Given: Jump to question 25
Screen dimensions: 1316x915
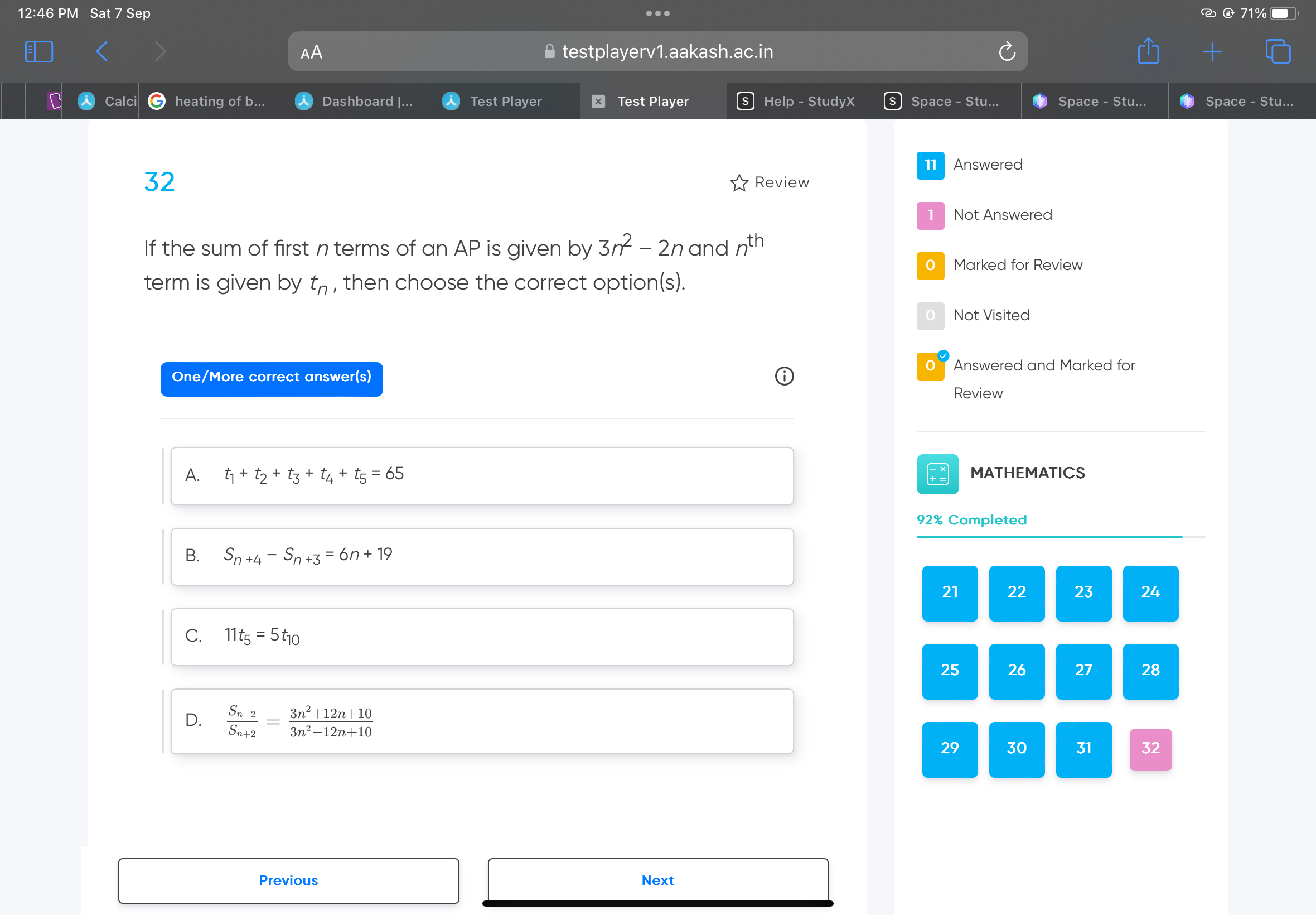Looking at the screenshot, I should click(x=949, y=671).
